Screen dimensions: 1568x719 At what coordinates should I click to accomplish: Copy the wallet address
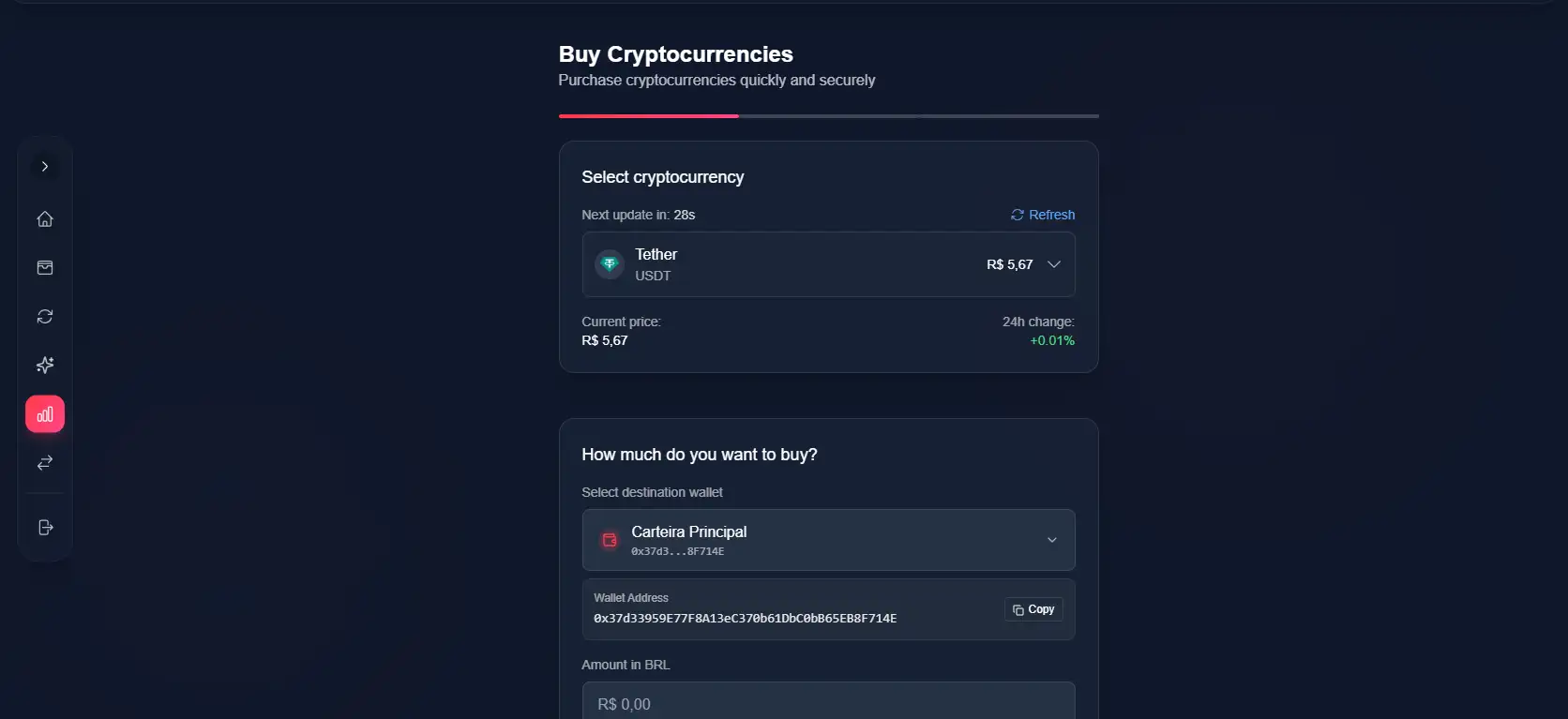click(x=1033, y=609)
